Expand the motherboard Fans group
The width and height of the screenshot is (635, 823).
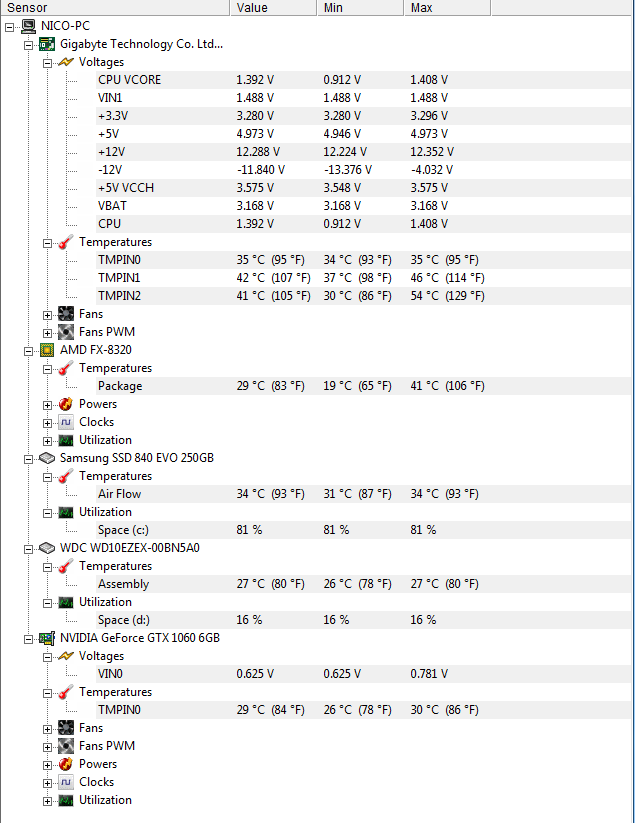(47, 315)
